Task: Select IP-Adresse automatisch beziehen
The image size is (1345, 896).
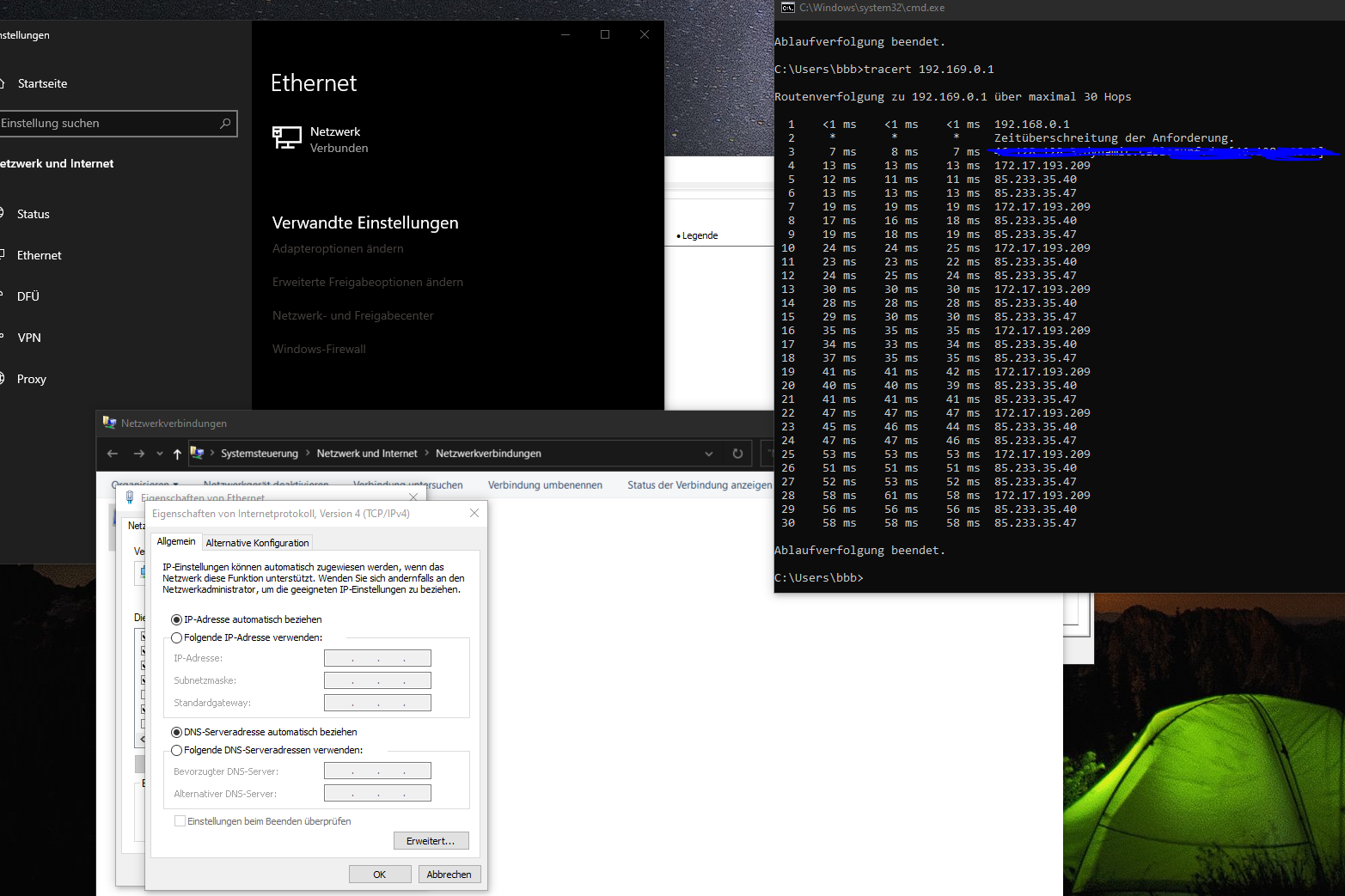Action: tap(177, 619)
